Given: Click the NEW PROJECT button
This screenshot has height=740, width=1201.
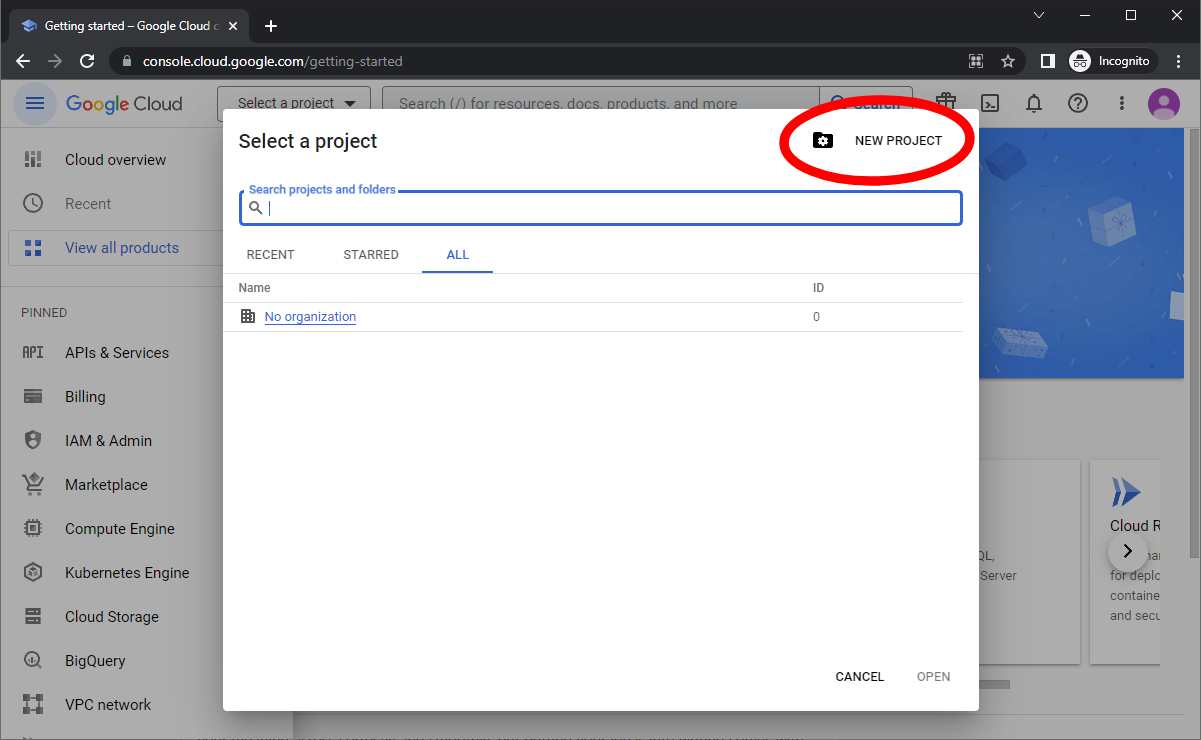Looking at the screenshot, I should 877,141.
